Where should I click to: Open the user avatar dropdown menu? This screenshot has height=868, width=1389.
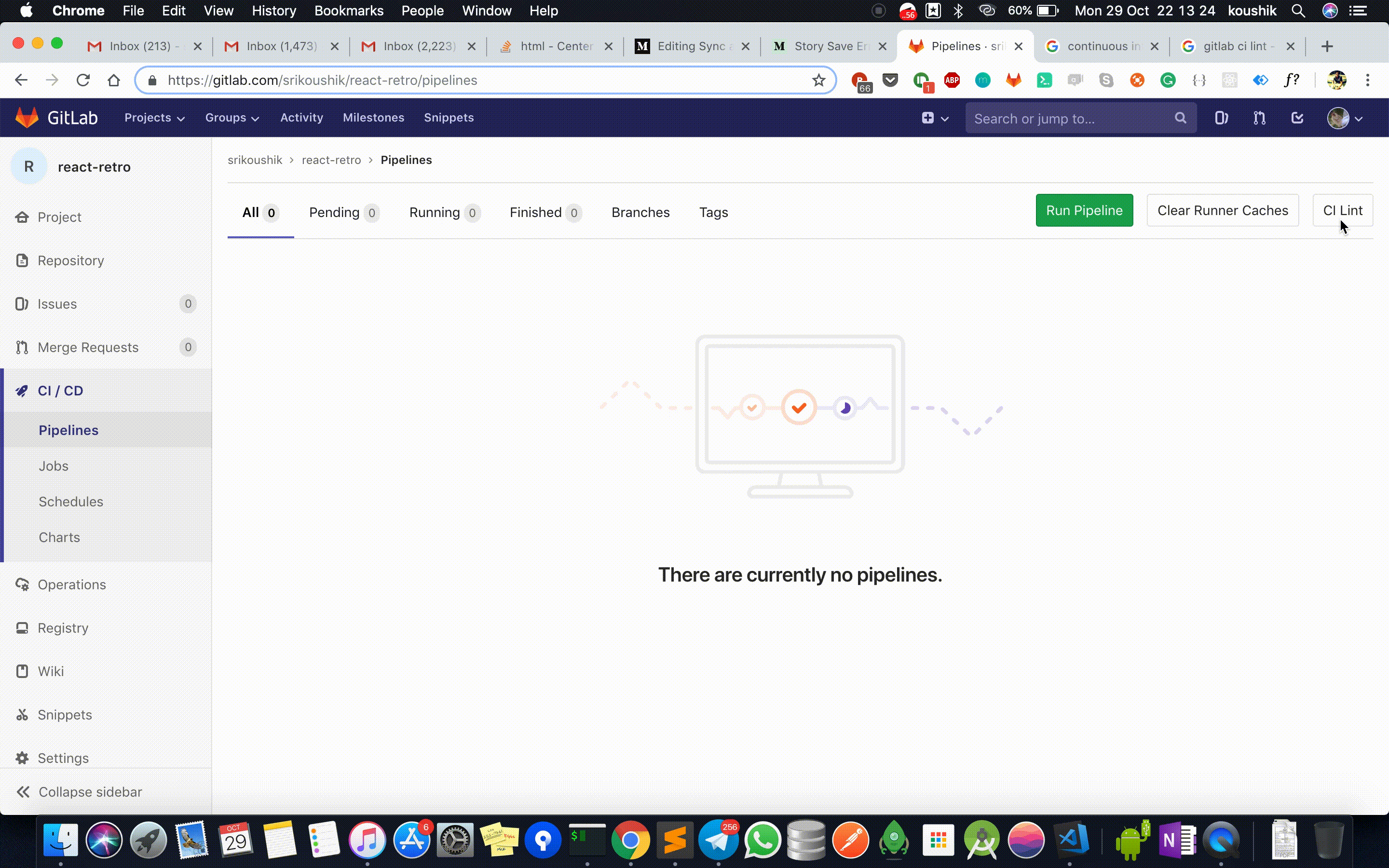(1344, 118)
